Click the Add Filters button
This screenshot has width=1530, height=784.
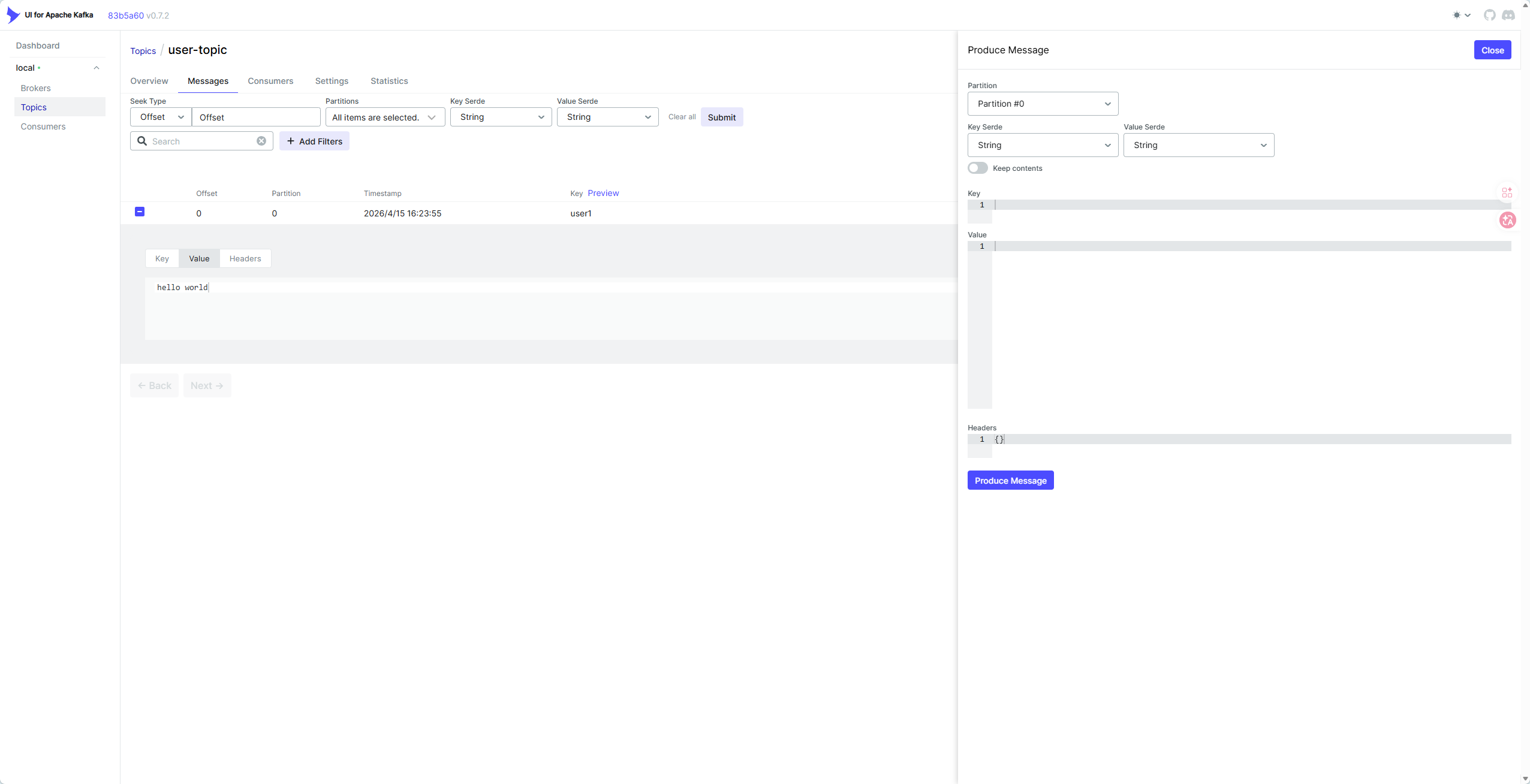[314, 141]
